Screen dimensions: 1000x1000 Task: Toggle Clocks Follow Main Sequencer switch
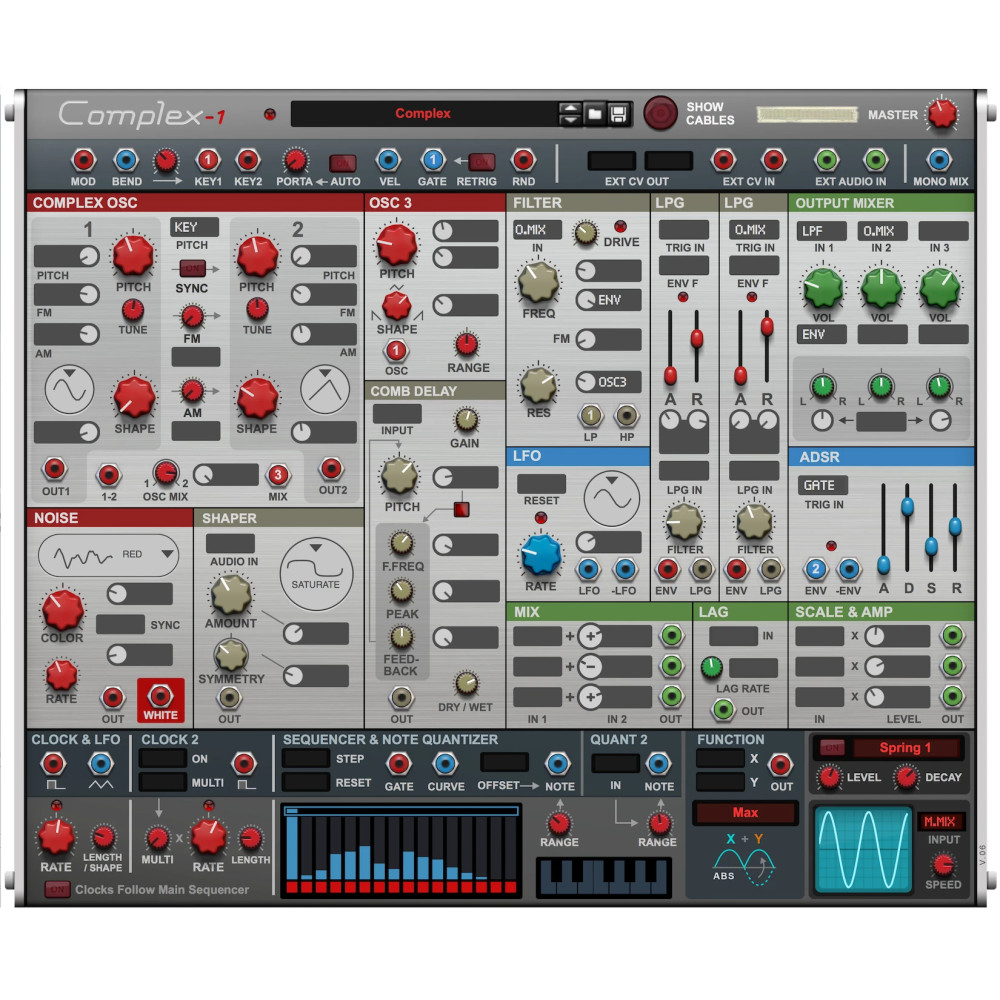57,889
